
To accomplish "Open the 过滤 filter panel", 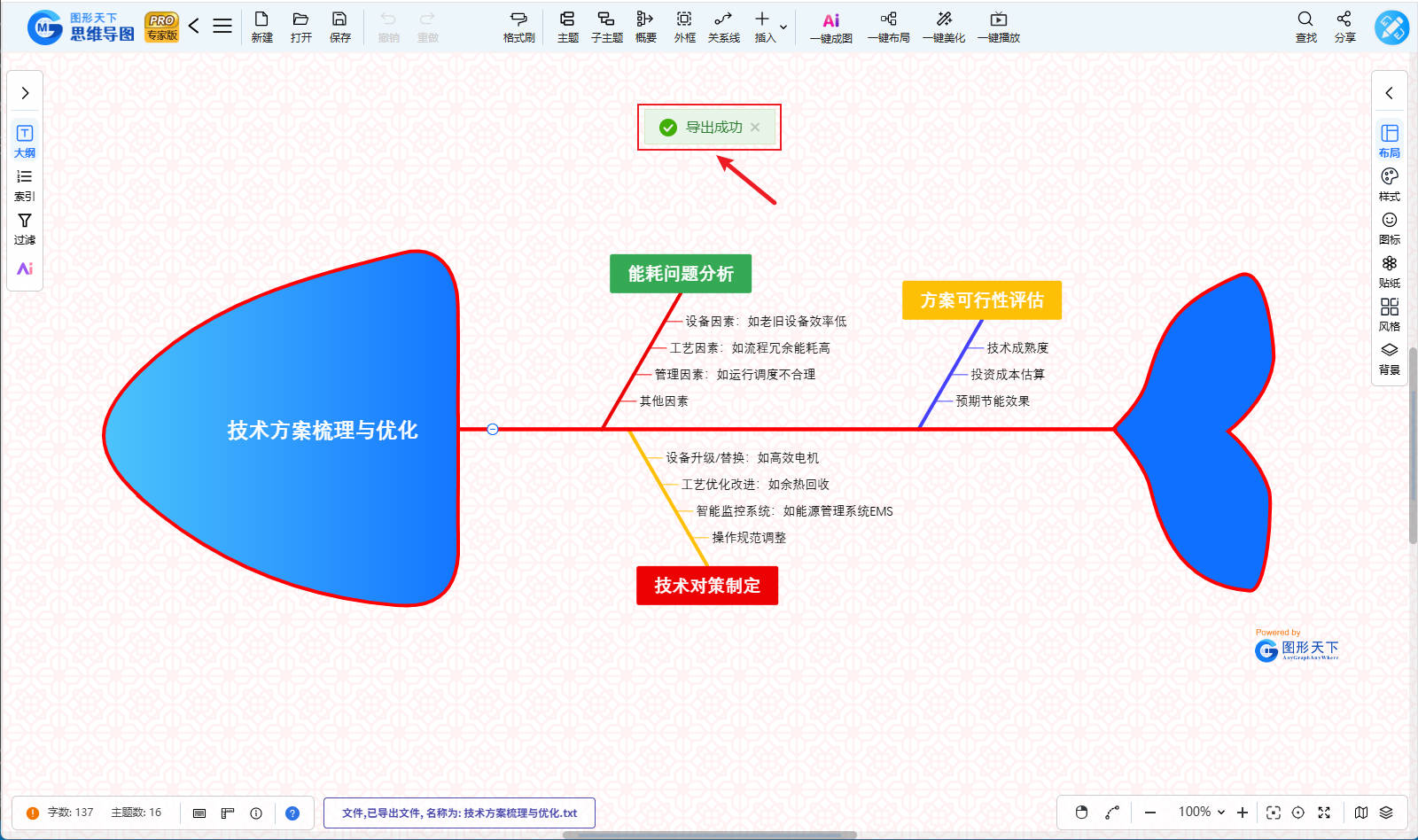I will [25, 228].
